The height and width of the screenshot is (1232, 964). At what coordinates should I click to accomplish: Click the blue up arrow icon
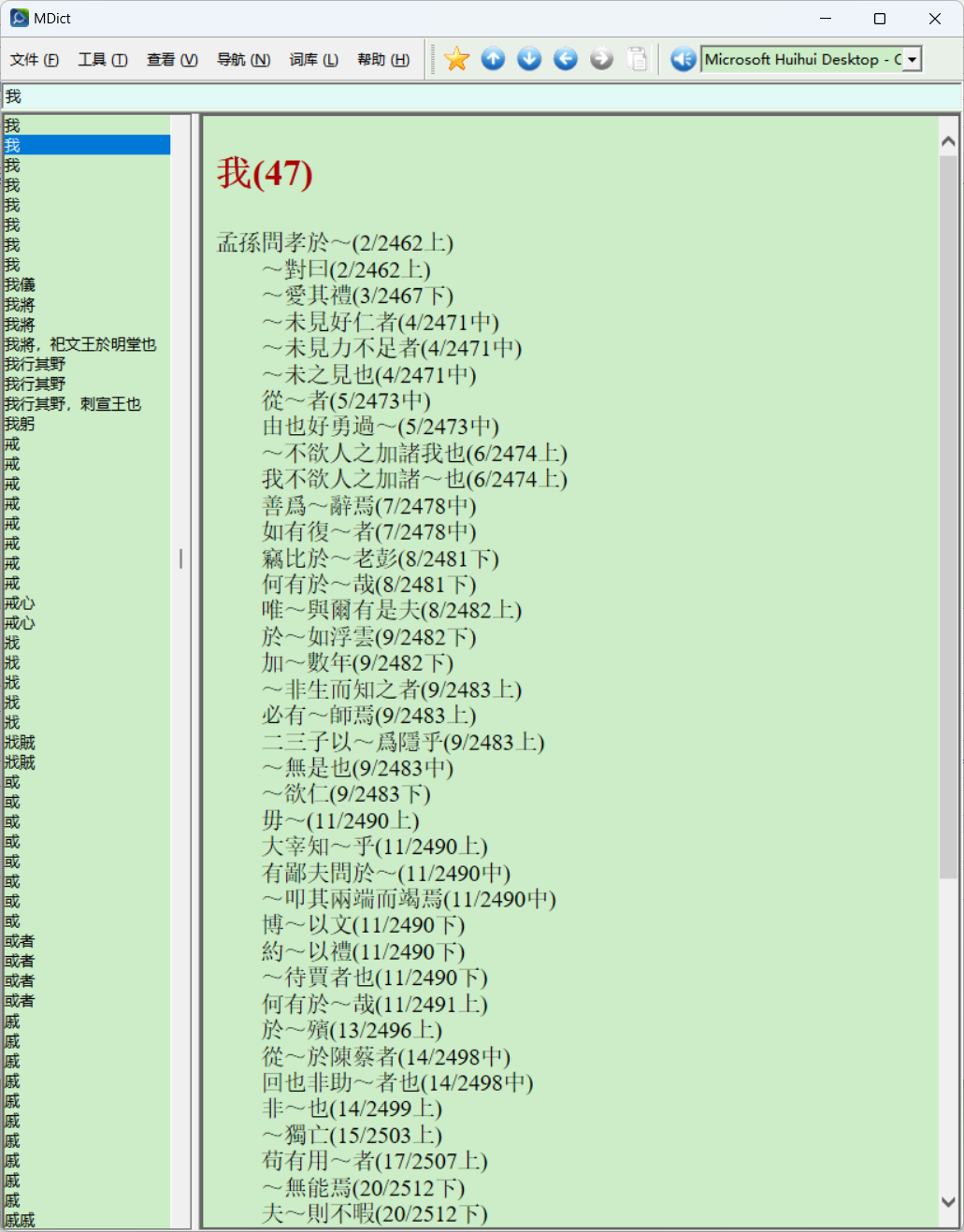click(x=493, y=59)
